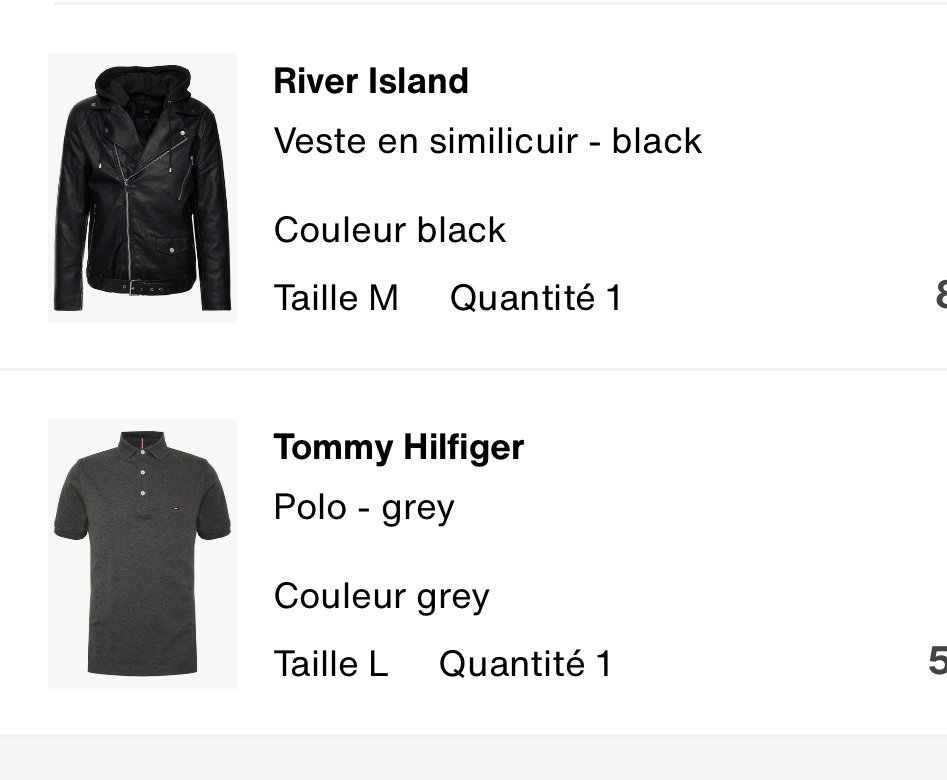The height and width of the screenshot is (780, 947).
Task: Open the black River Island jacket thumbnail
Action: pyautogui.click(x=142, y=188)
